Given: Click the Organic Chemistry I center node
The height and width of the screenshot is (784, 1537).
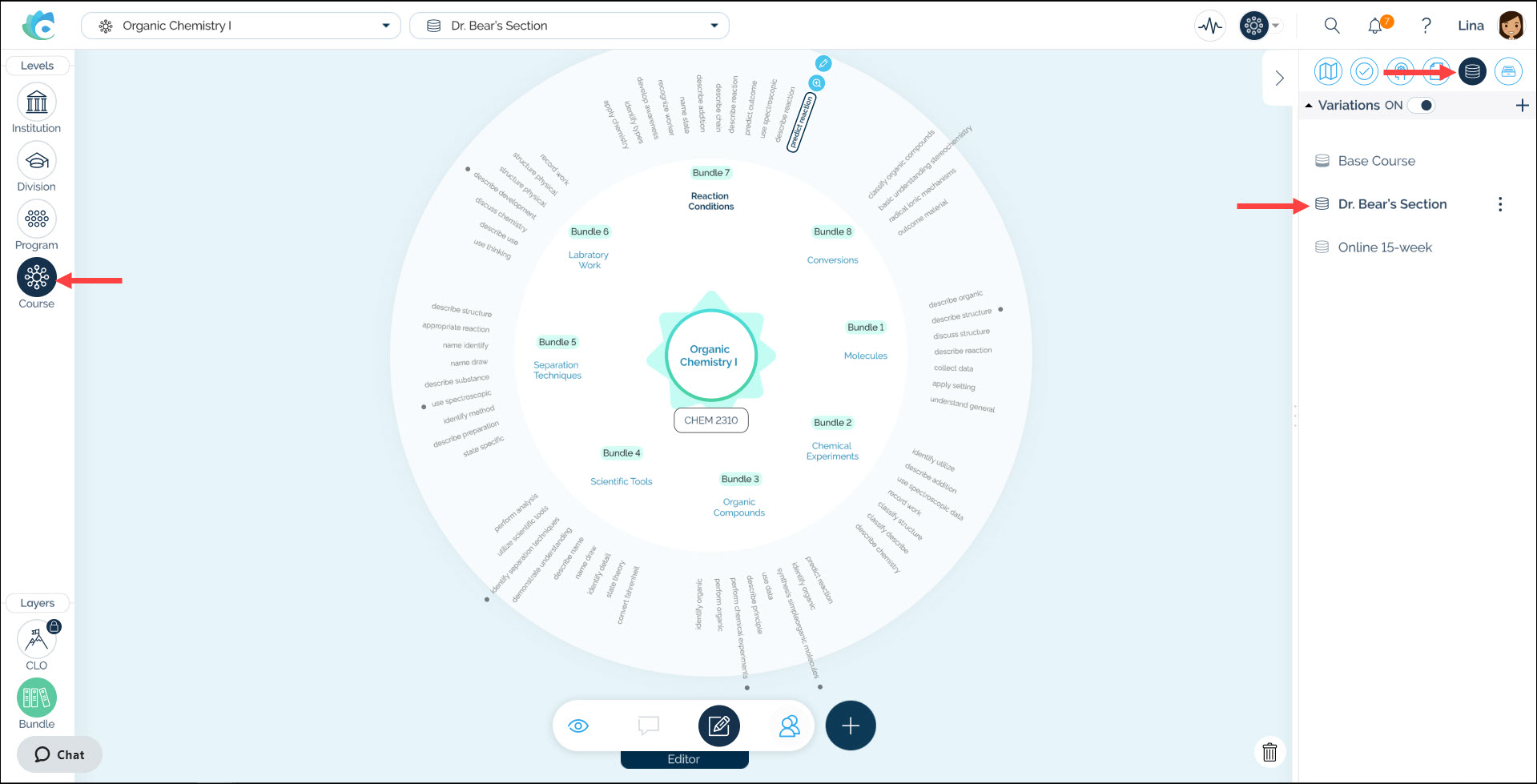Looking at the screenshot, I should pos(710,356).
